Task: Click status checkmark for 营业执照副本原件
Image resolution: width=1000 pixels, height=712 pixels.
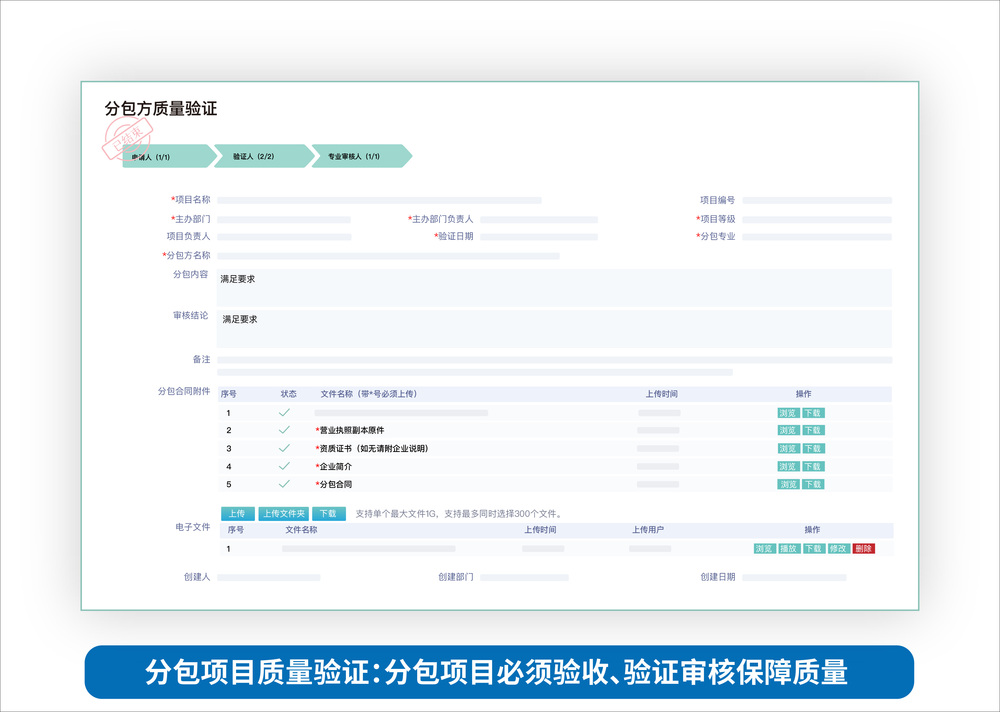Action: pos(284,430)
